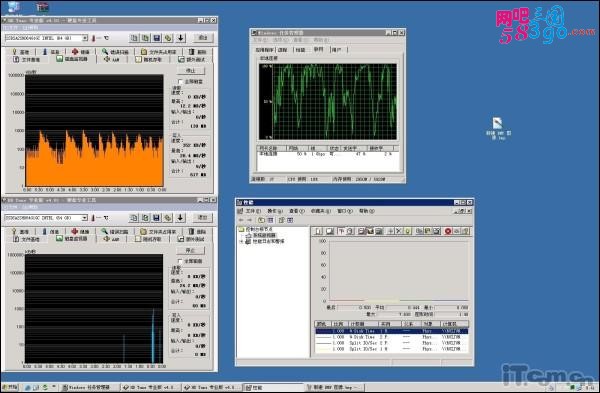This screenshot has height=393, width=600.
Task: Click the Windows 任务管理器 taskbar button
Action: [x=90, y=388]
